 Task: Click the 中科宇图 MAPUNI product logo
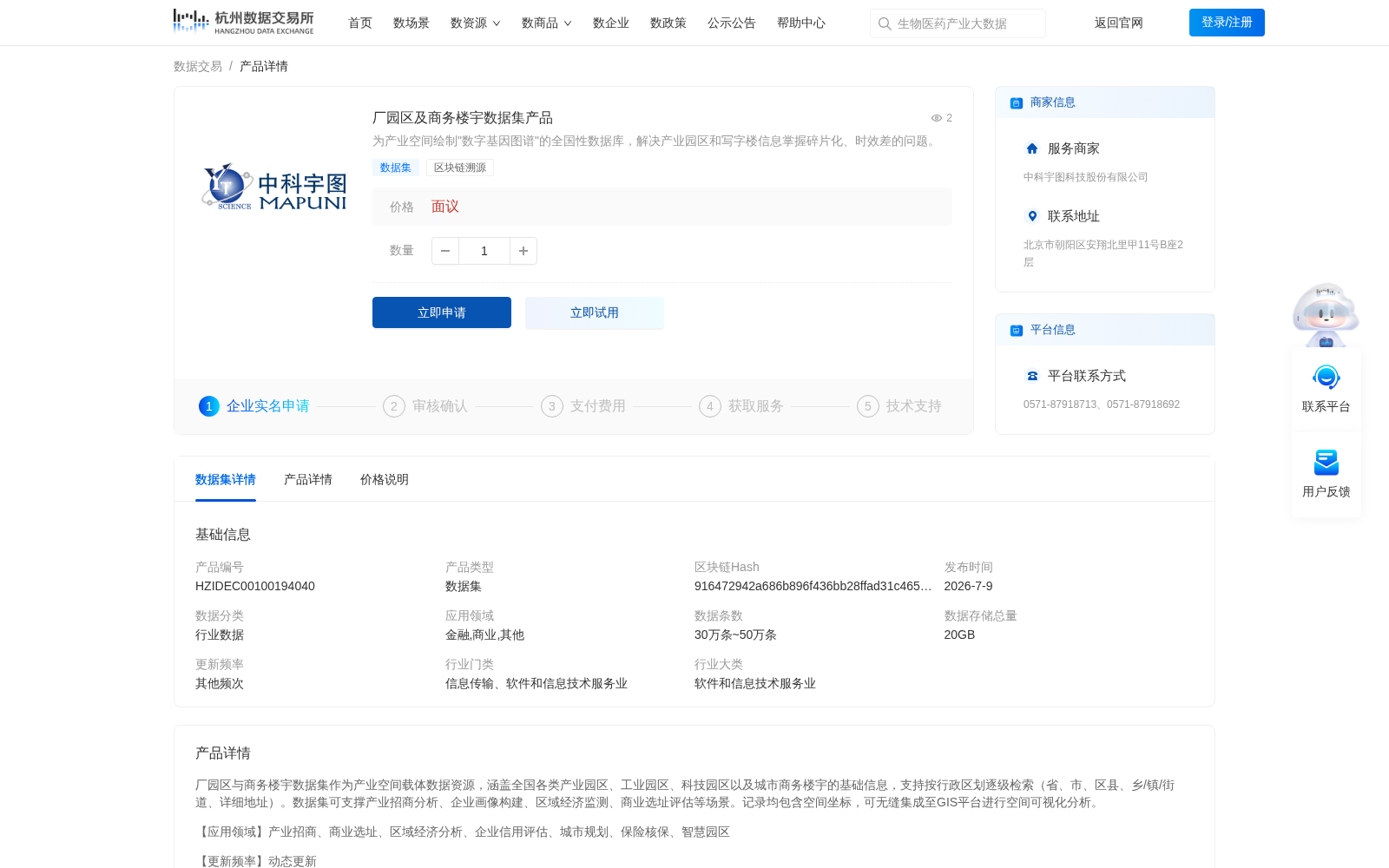click(x=274, y=187)
